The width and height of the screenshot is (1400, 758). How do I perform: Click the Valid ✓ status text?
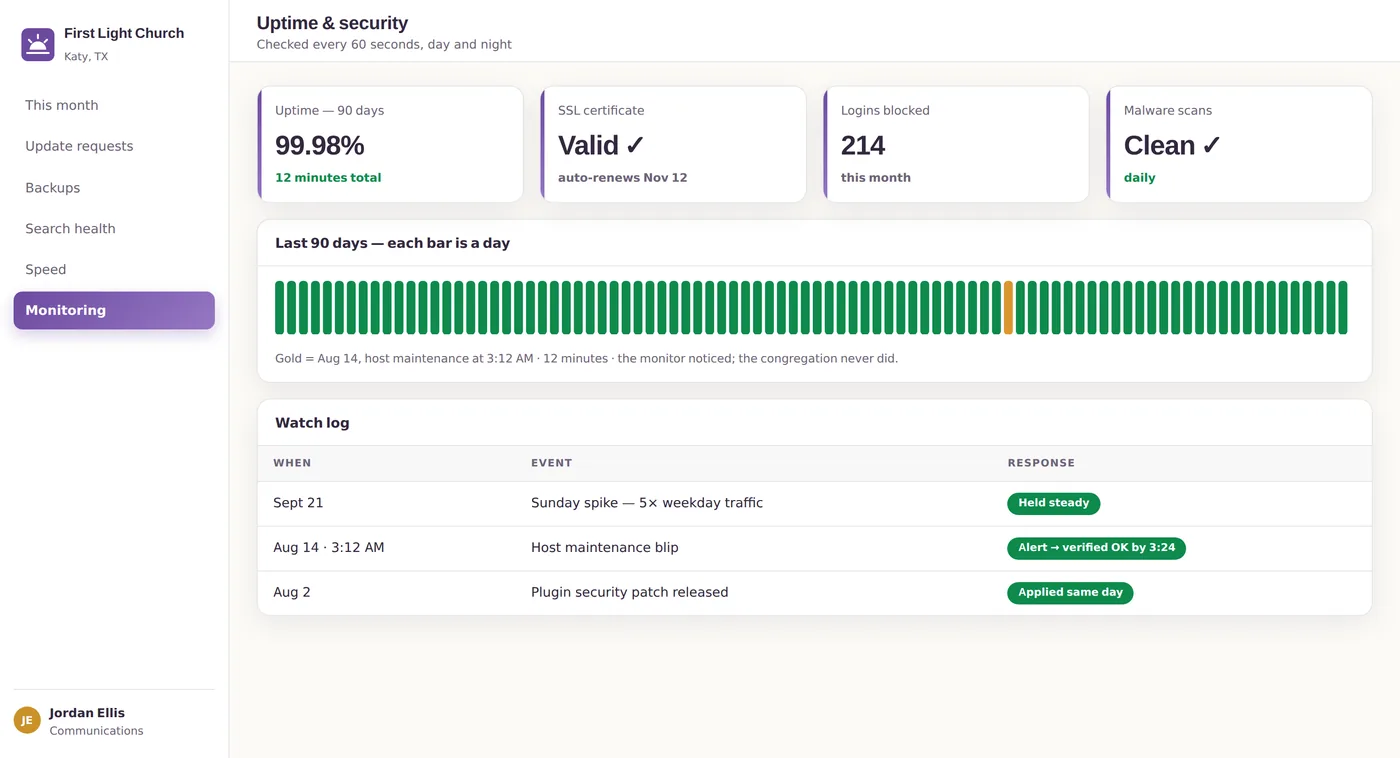point(601,146)
